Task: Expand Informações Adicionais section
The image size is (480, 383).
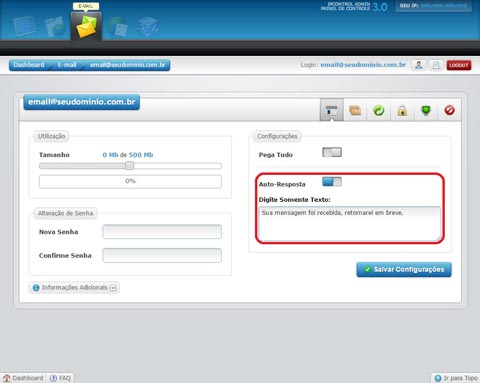Action: (74, 288)
